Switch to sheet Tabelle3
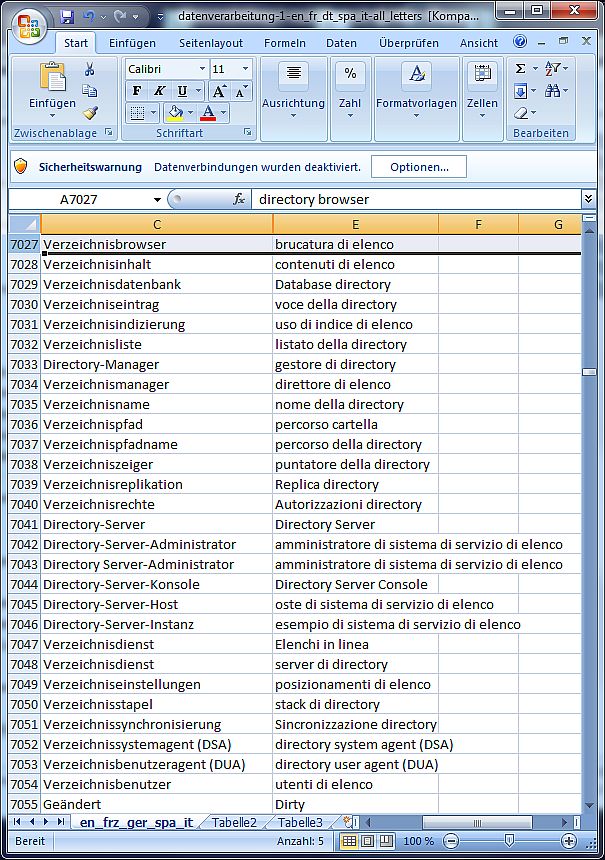Image resolution: width=605 pixels, height=860 pixels. point(300,822)
